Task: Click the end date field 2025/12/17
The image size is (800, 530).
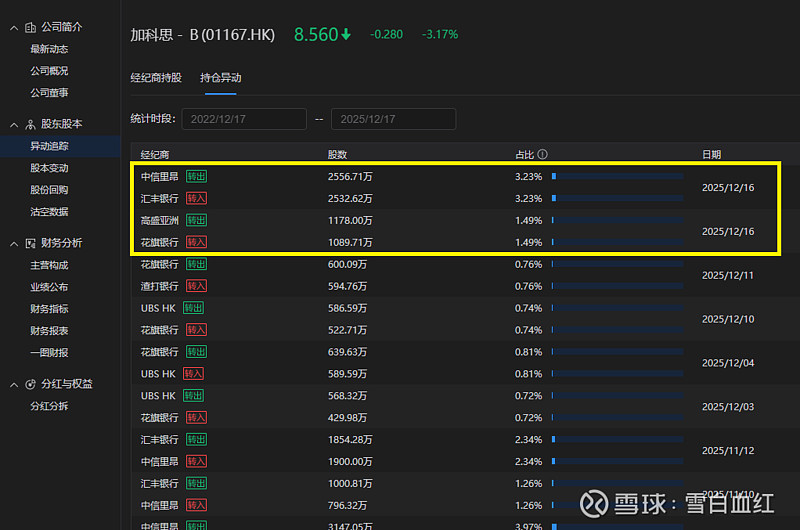Action: (x=393, y=119)
